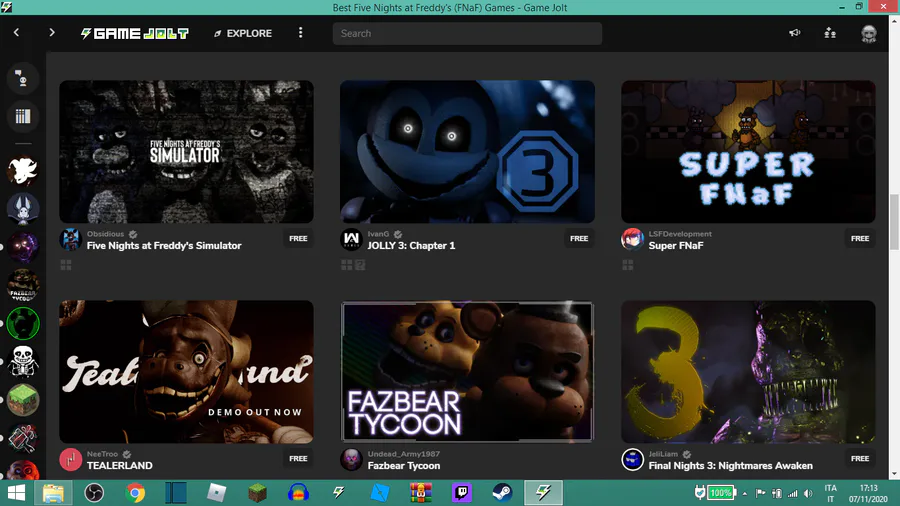Screen dimensions: 900x506
Task: Click LSFDevelopment developer avatar
Action: point(632,239)
